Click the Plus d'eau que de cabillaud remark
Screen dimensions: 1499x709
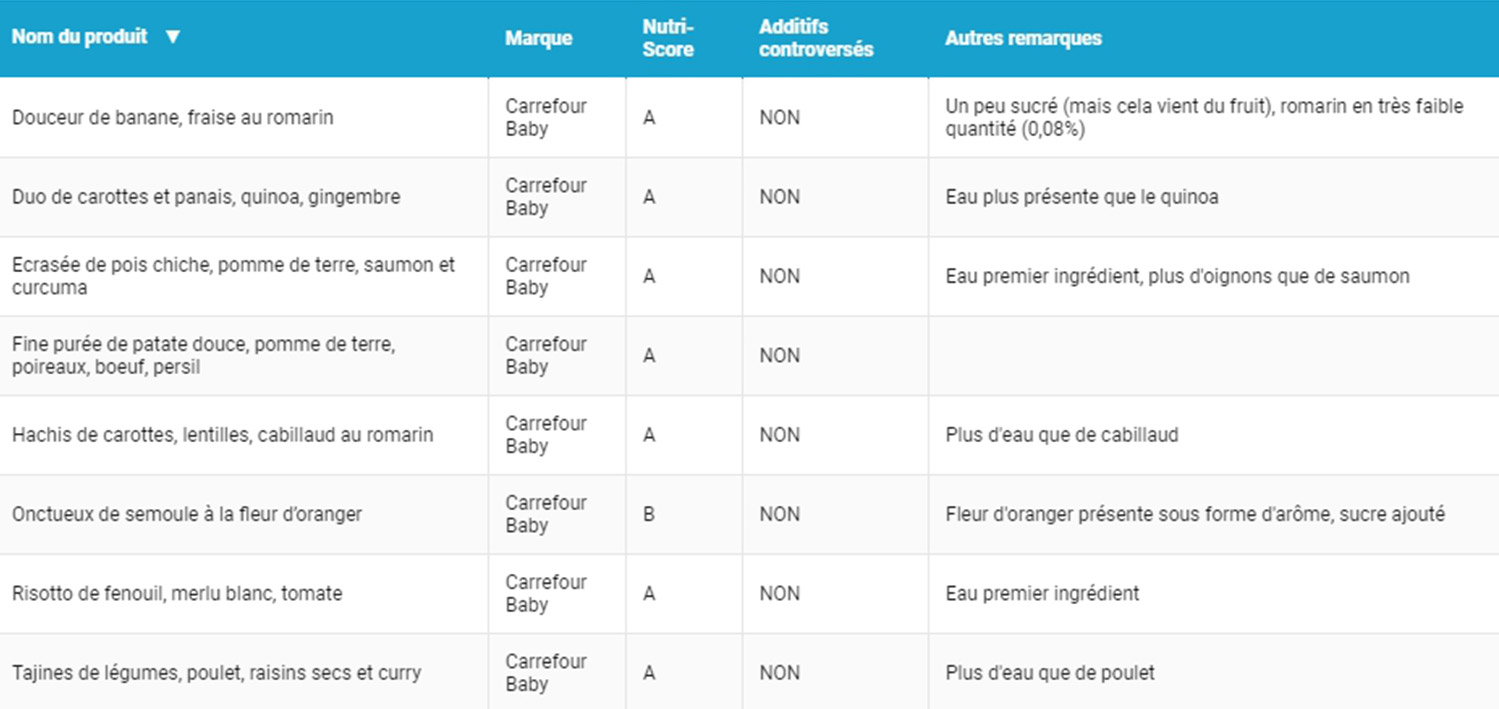[1061, 435]
